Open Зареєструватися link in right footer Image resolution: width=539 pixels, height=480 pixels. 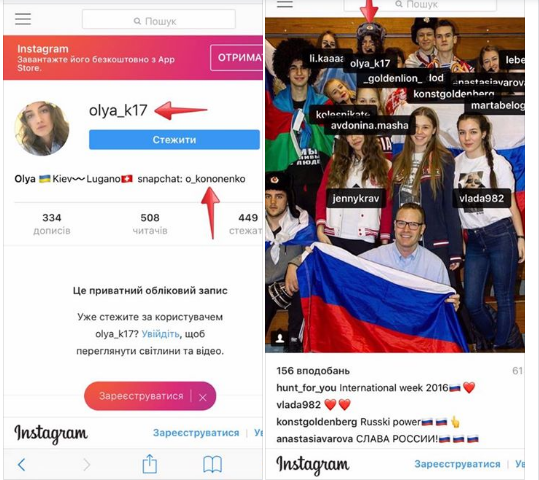click(x=457, y=464)
